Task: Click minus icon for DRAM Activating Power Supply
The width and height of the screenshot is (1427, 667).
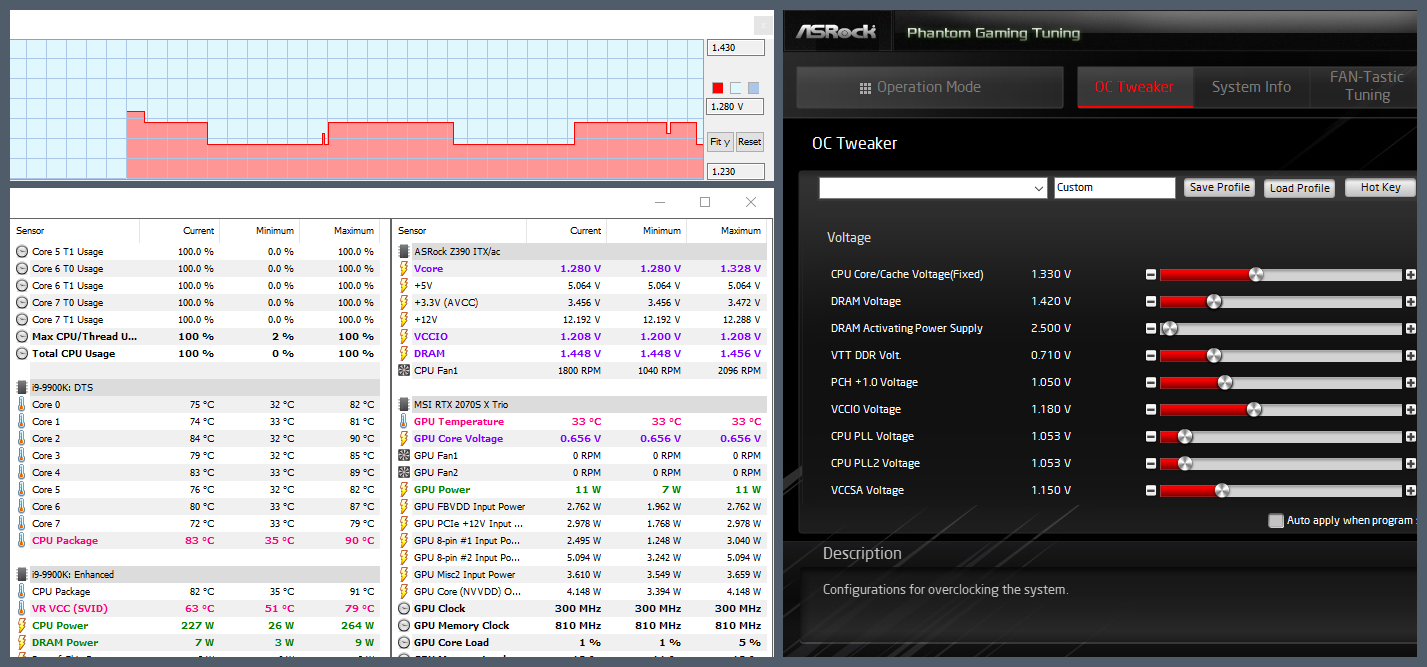Action: coord(1151,328)
